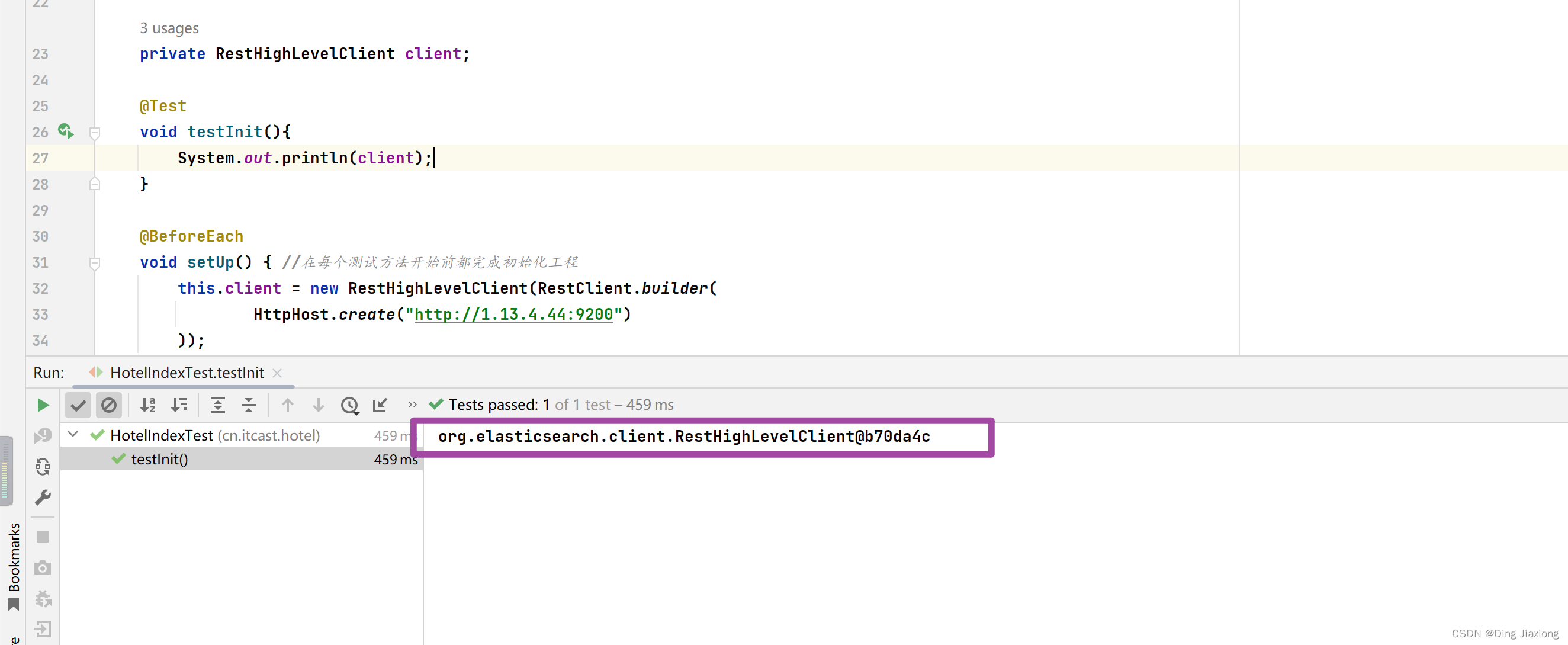Sort test results alphabetically
This screenshot has width=1568, height=645.
click(x=148, y=405)
